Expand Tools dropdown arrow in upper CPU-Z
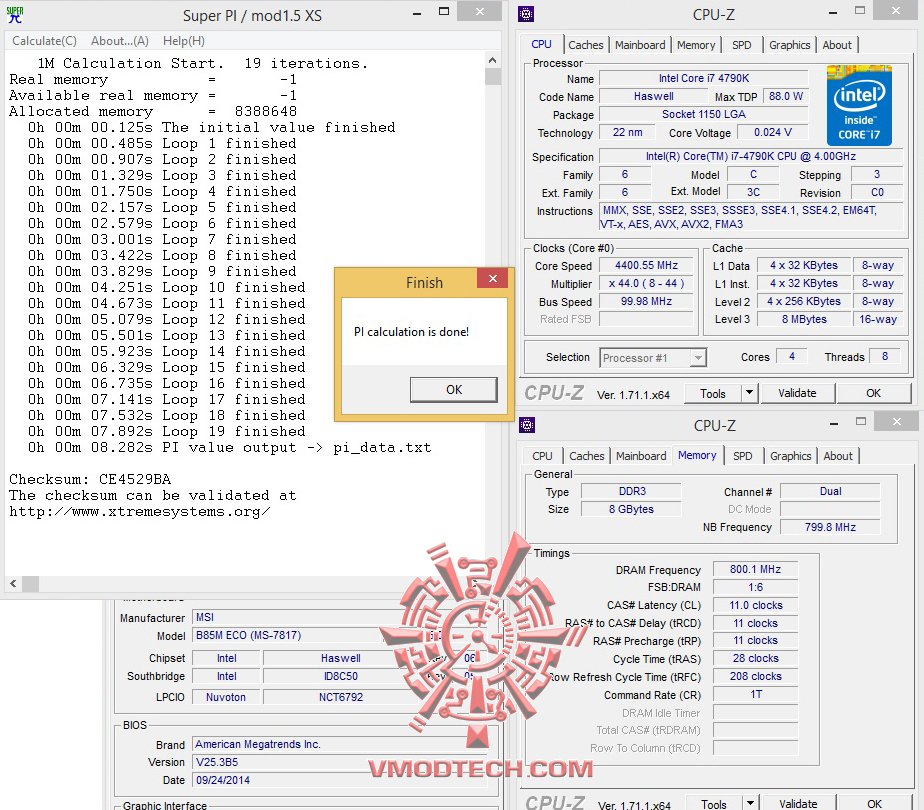 click(750, 394)
